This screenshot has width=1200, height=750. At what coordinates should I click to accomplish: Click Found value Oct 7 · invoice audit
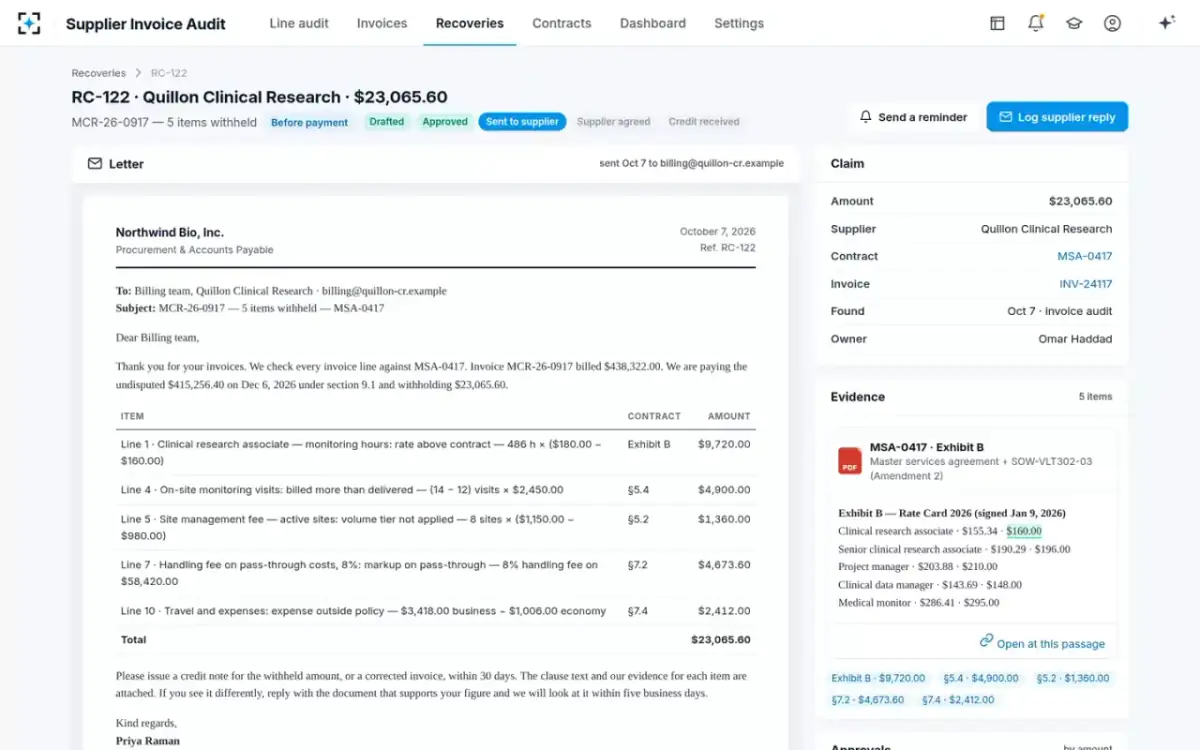(1060, 311)
